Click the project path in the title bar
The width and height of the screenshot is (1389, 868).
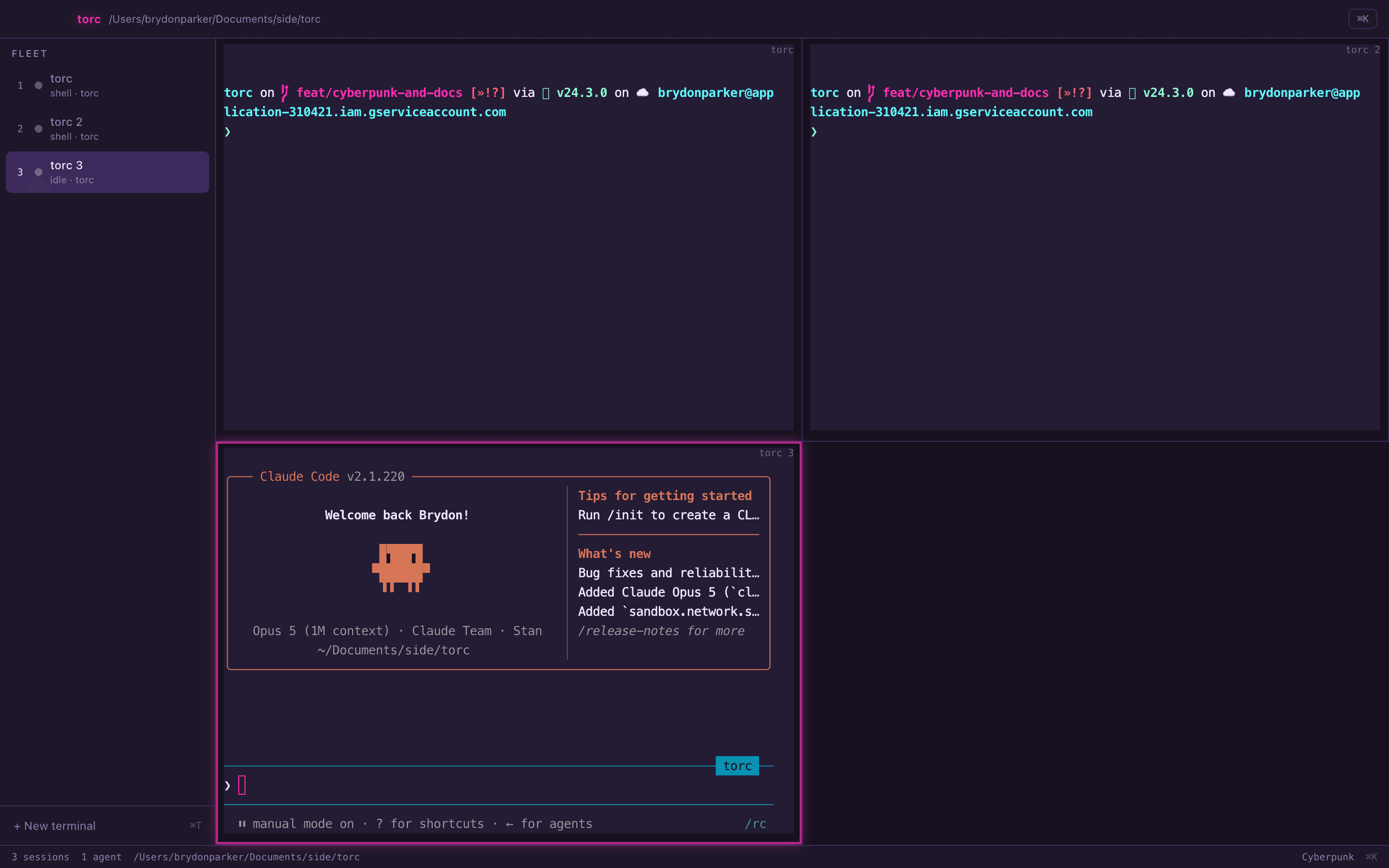pos(215,19)
